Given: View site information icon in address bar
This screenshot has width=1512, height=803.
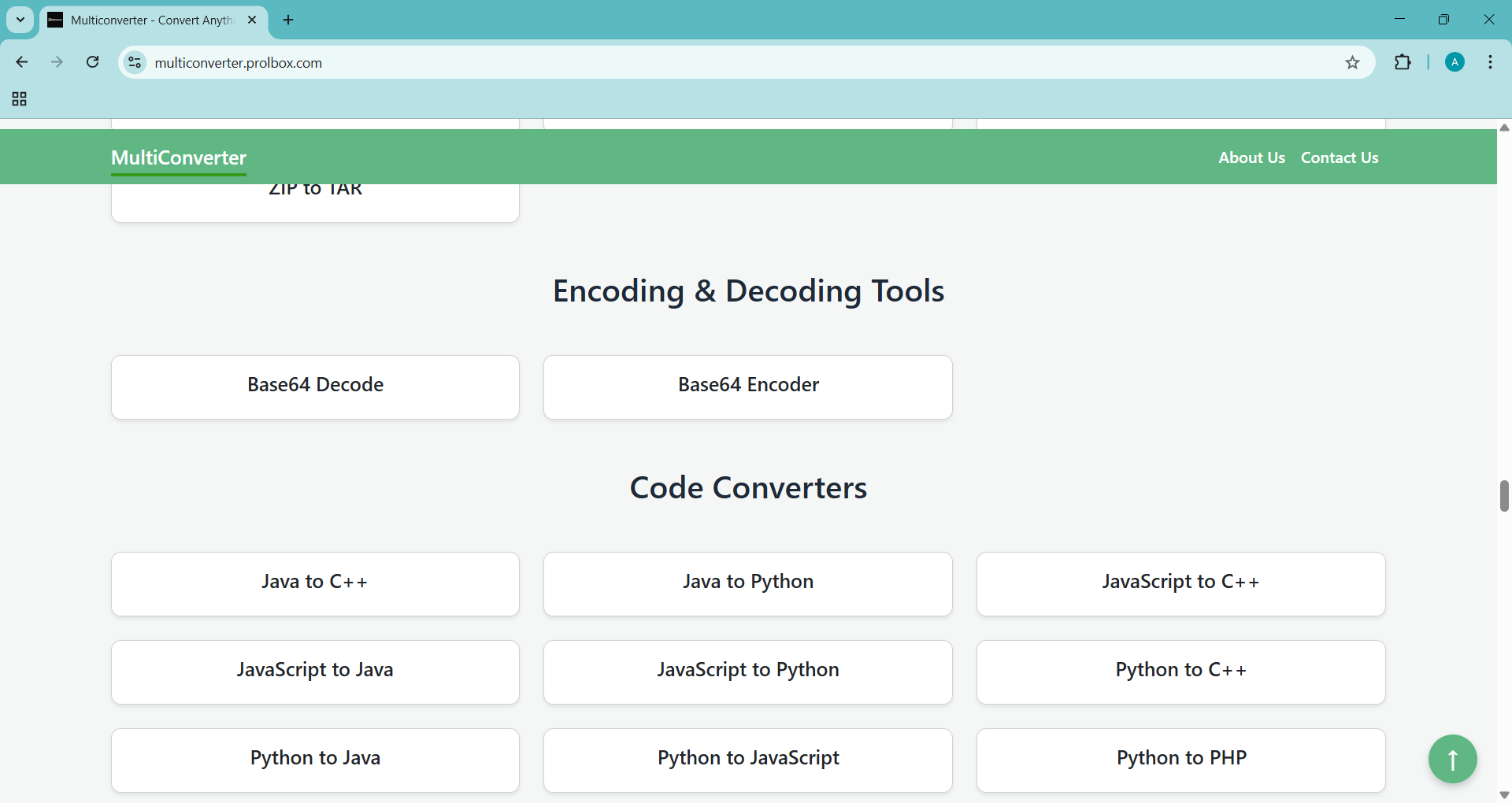Looking at the screenshot, I should coord(135,62).
